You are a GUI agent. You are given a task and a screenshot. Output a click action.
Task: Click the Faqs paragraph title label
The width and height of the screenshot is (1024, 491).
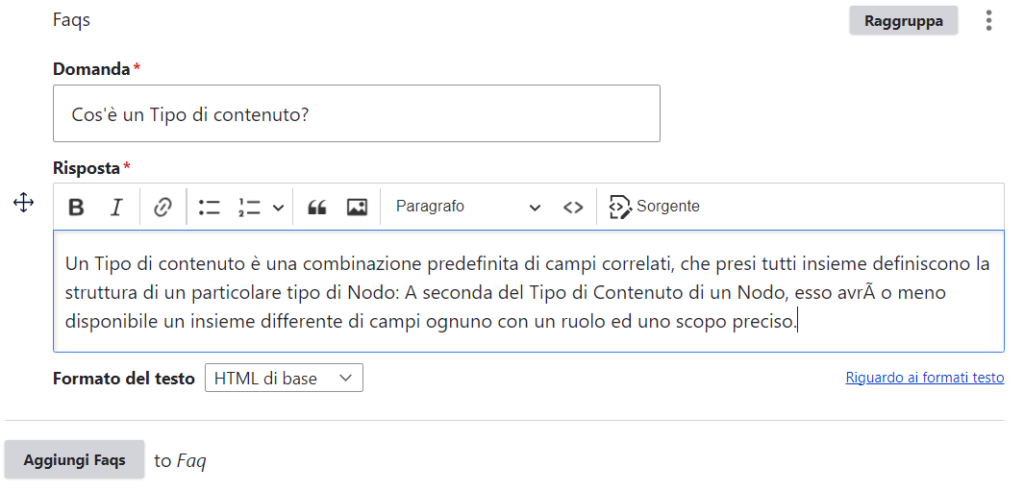point(71,20)
